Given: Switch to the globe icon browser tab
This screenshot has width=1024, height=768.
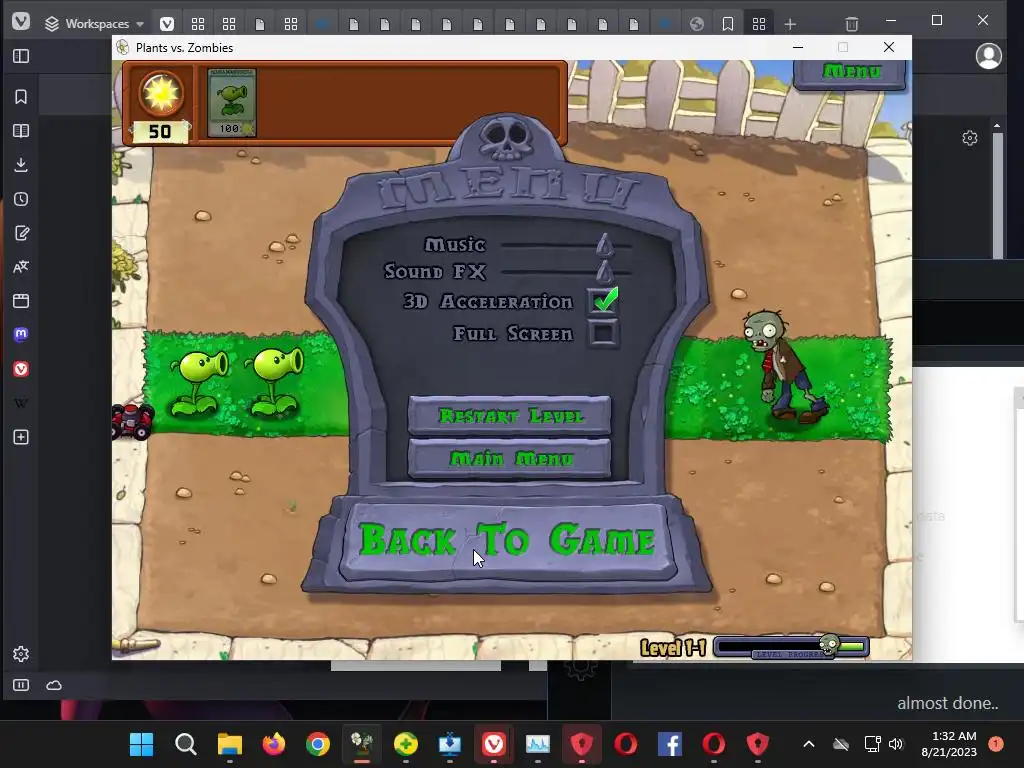Looking at the screenshot, I should coord(697,24).
